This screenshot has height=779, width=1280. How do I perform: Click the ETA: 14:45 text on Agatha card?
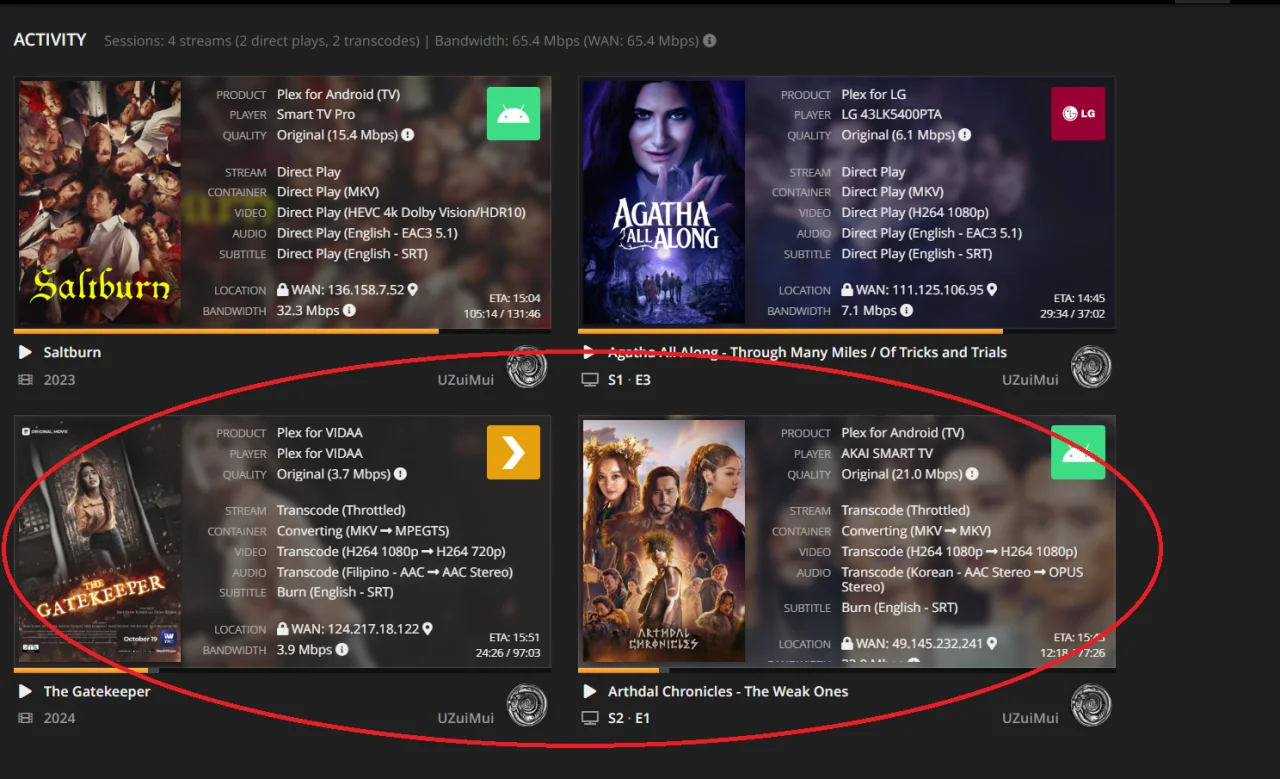point(1079,298)
